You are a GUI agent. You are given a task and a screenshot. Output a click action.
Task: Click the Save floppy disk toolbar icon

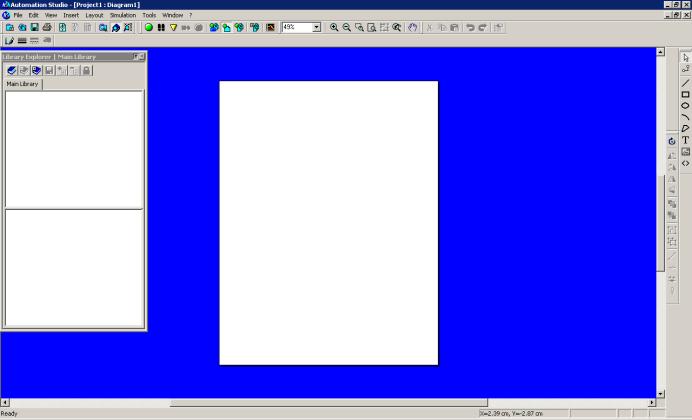tap(34, 27)
